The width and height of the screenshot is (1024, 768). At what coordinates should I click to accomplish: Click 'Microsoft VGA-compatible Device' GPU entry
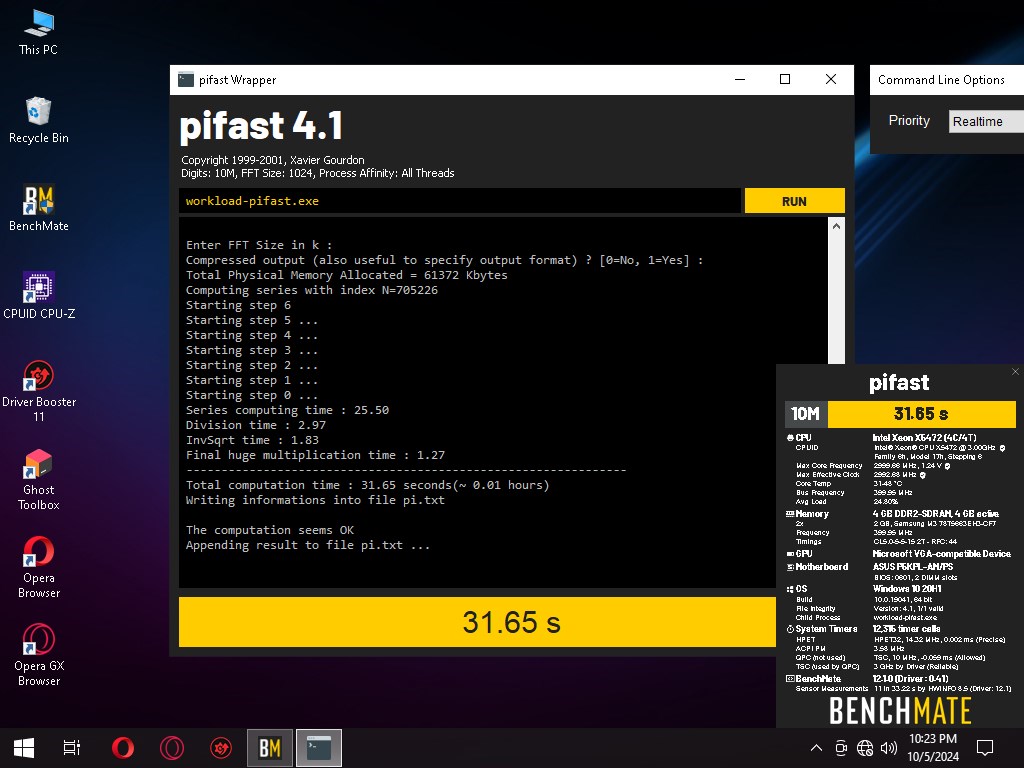(942, 554)
